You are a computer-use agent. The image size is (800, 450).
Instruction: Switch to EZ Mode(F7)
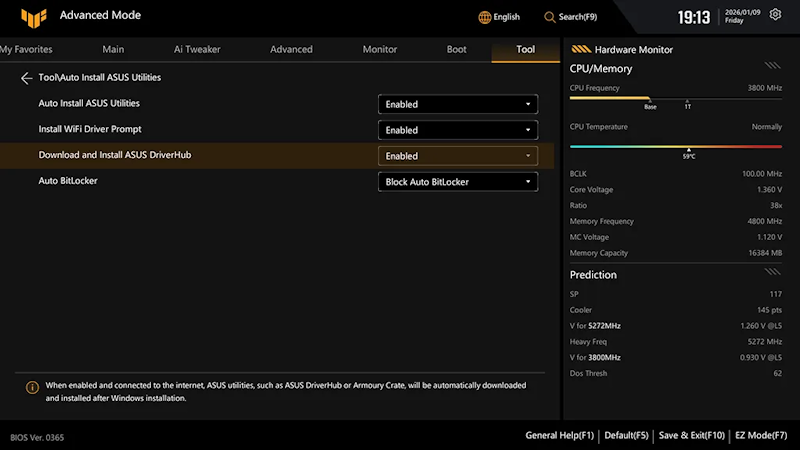[x=761, y=436]
